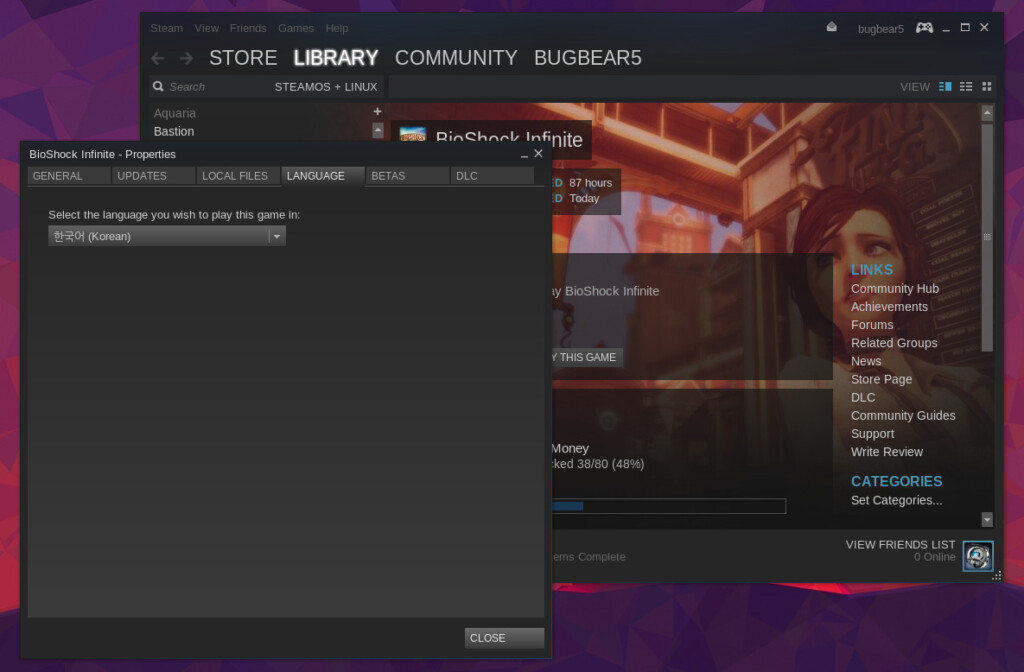Click the partially hidden THIS GAME button
Screen dimensions: 1024x672
[587, 357]
